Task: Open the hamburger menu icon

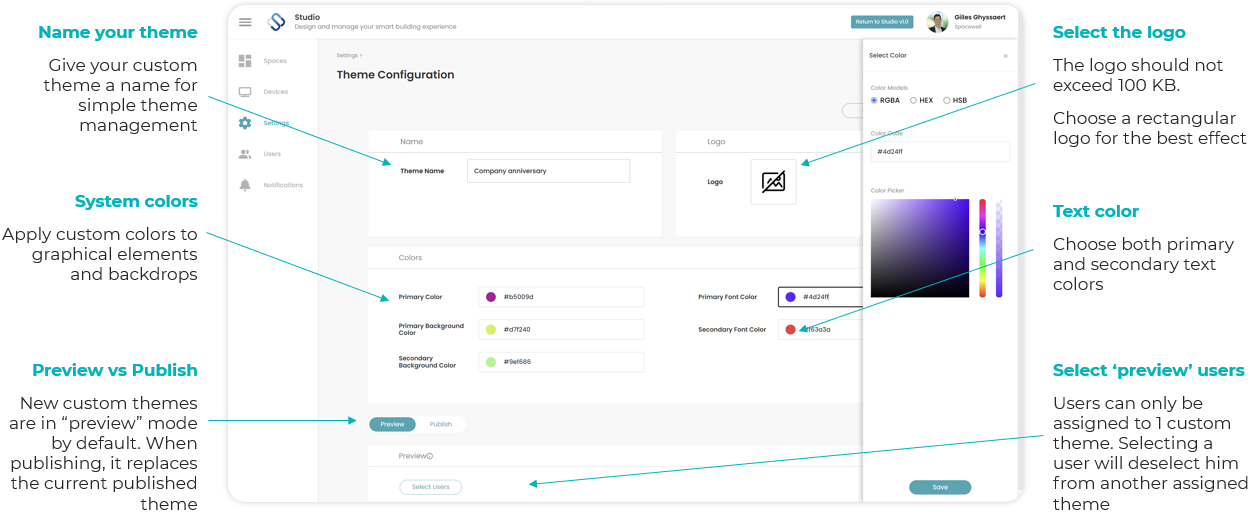Action: click(x=245, y=22)
